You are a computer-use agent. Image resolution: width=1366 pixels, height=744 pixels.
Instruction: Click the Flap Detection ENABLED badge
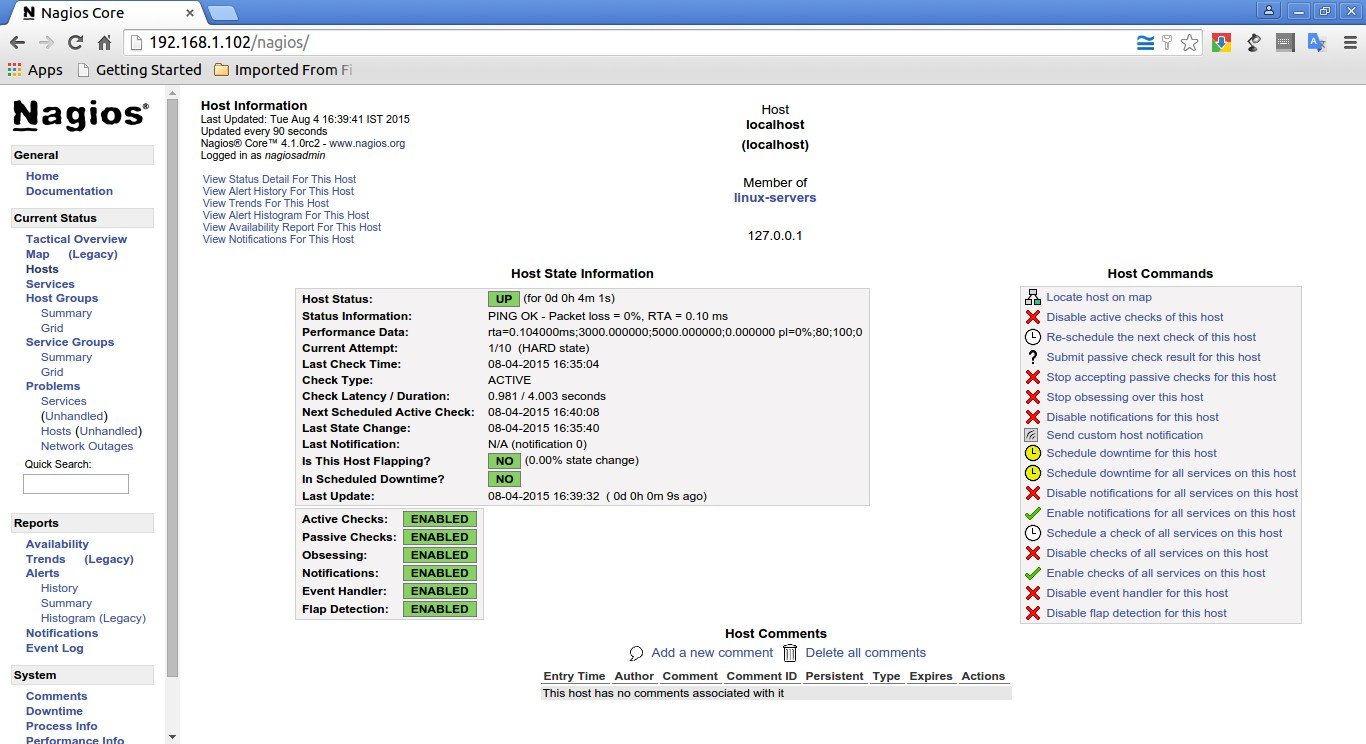(440, 609)
